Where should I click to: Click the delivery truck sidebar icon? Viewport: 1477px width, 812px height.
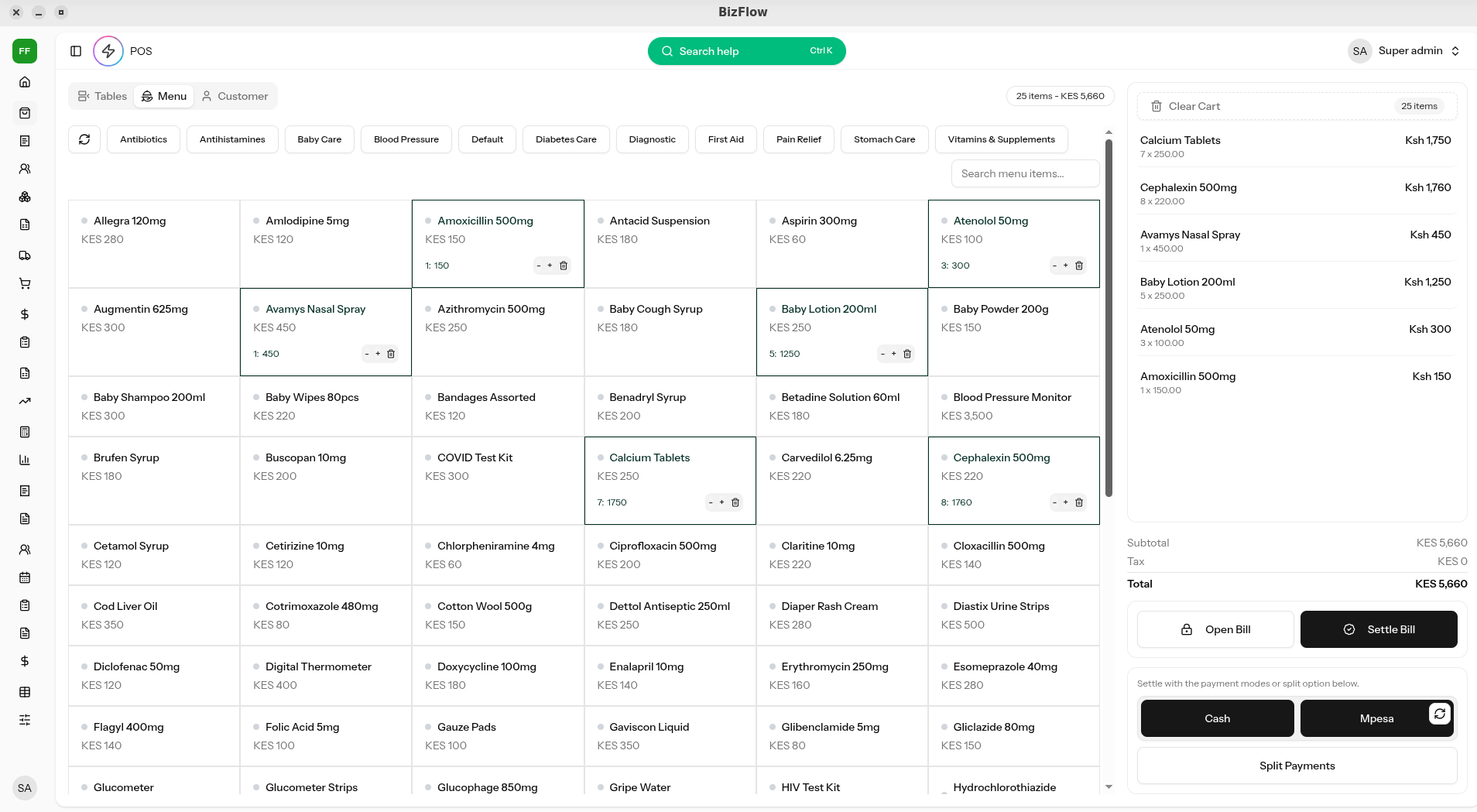(25, 255)
